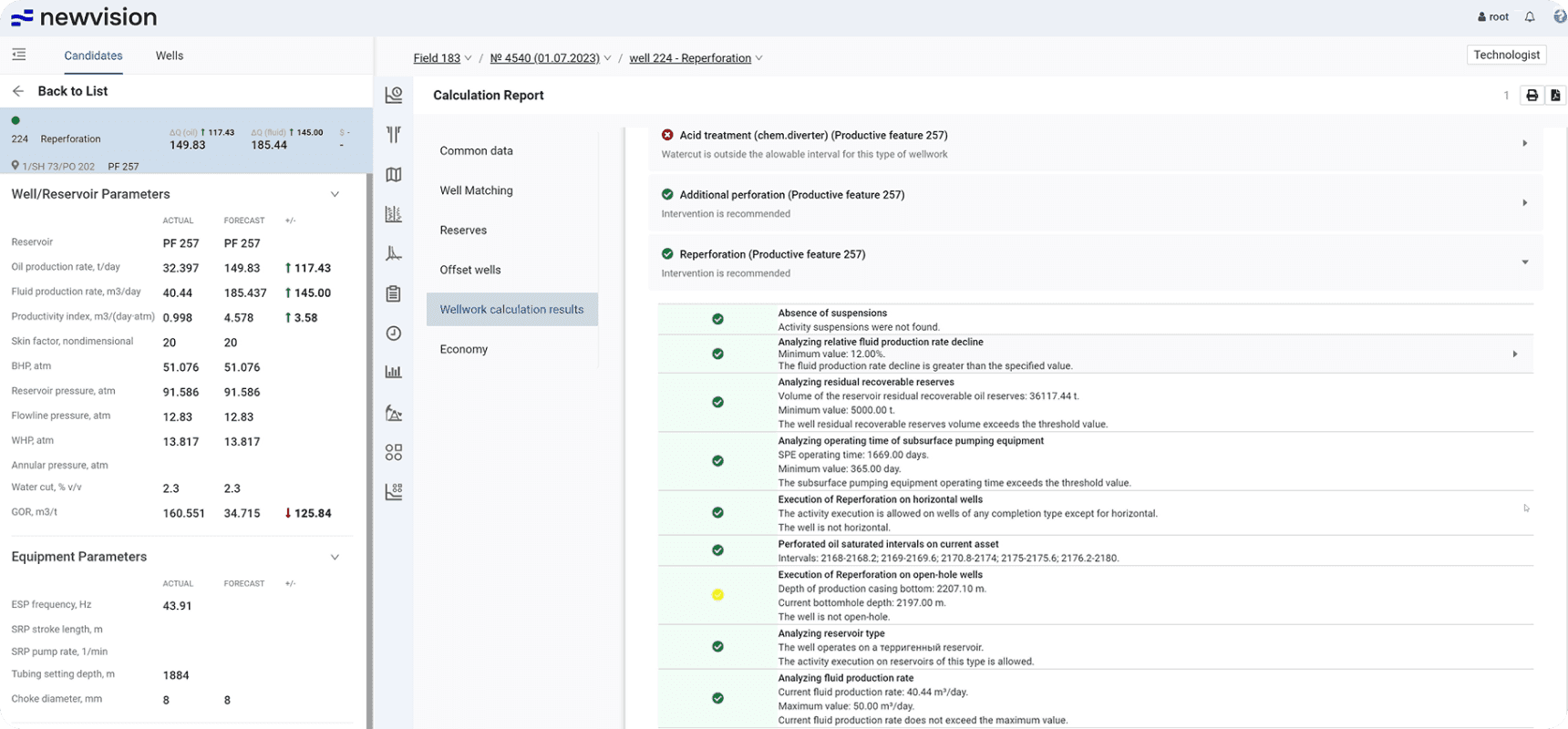
Task: Open the four-squares grid sidebar icon
Action: point(393,452)
